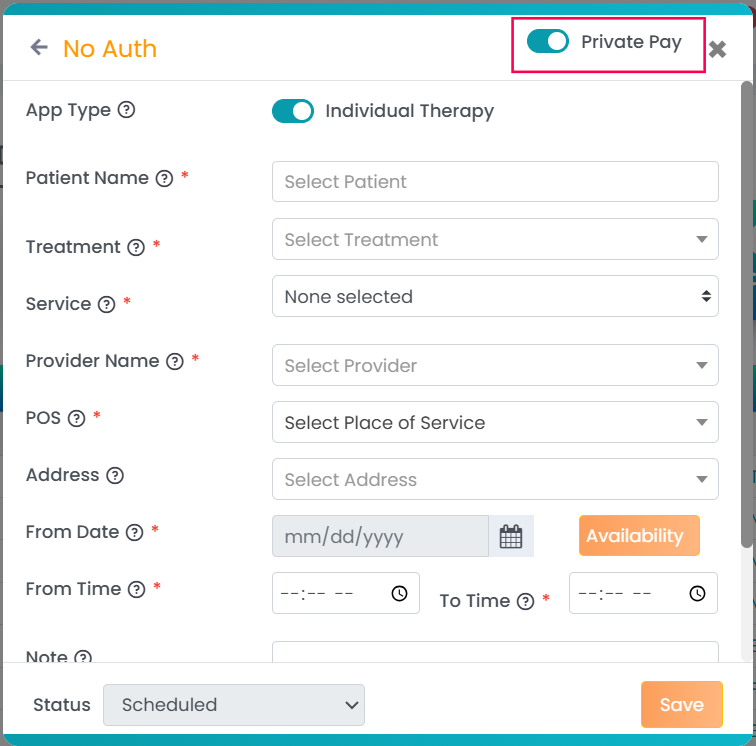Toggle the Individual Therapy switch
This screenshot has width=756, height=746.
[x=293, y=111]
